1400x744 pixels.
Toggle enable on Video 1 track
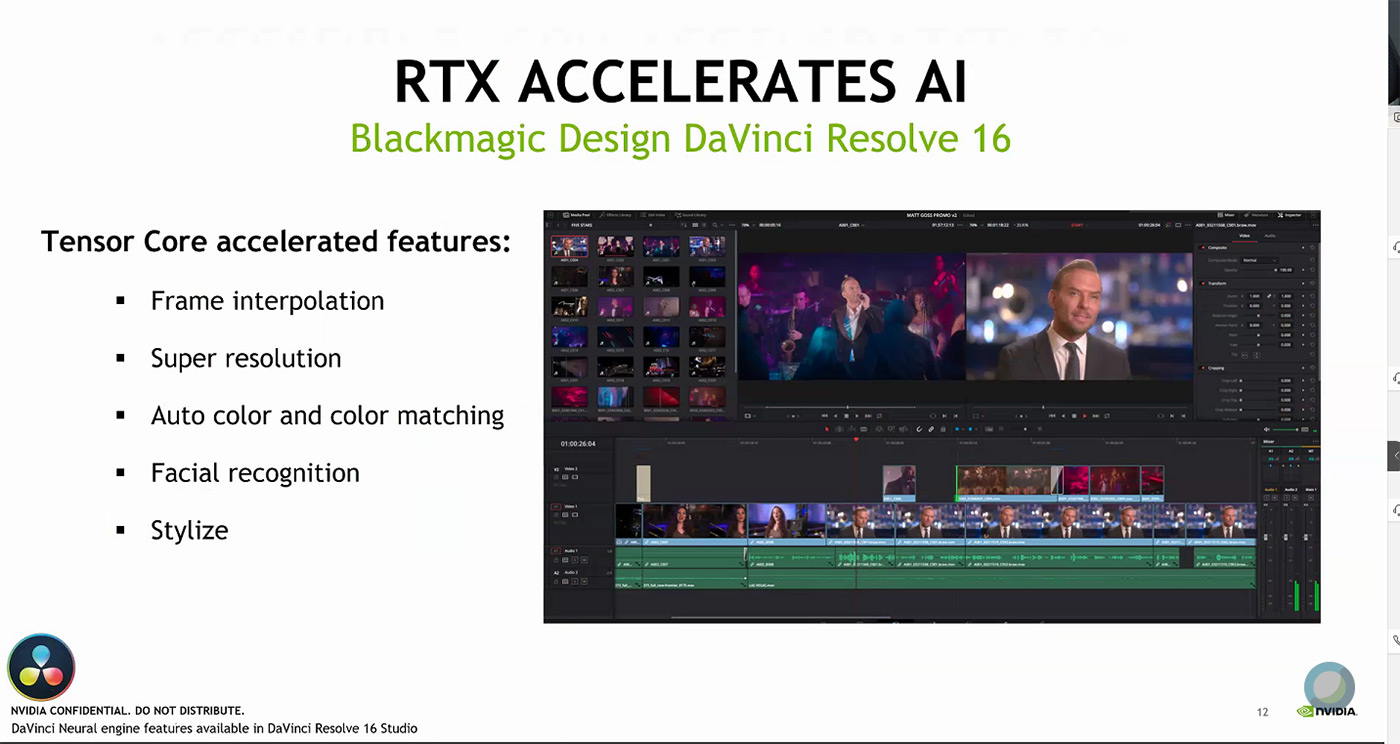pos(575,515)
